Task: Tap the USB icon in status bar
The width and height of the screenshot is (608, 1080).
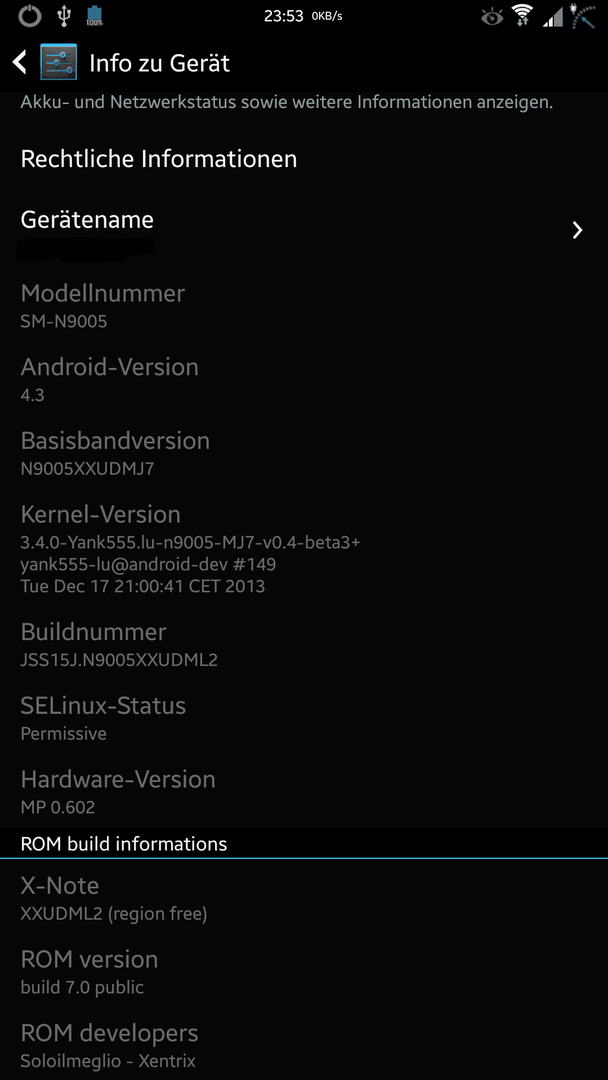Action: pos(64,16)
